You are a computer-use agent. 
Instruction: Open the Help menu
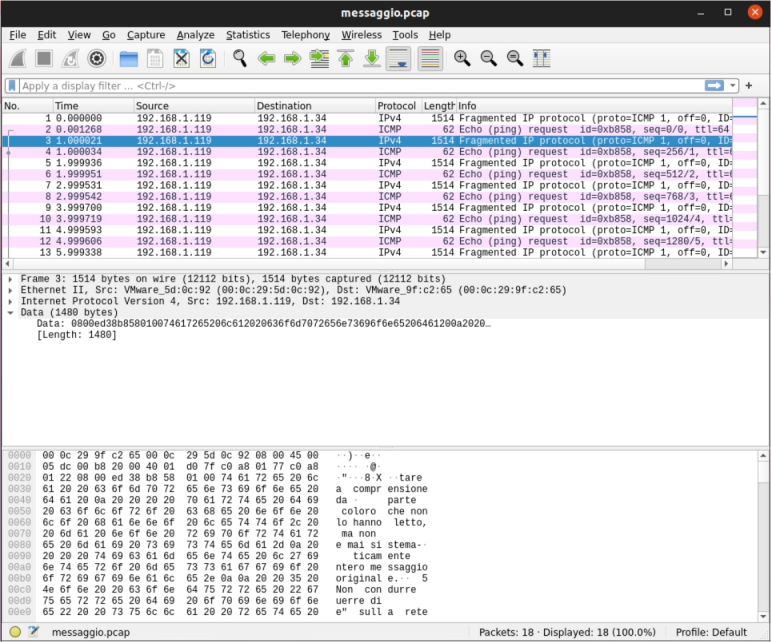click(x=440, y=35)
